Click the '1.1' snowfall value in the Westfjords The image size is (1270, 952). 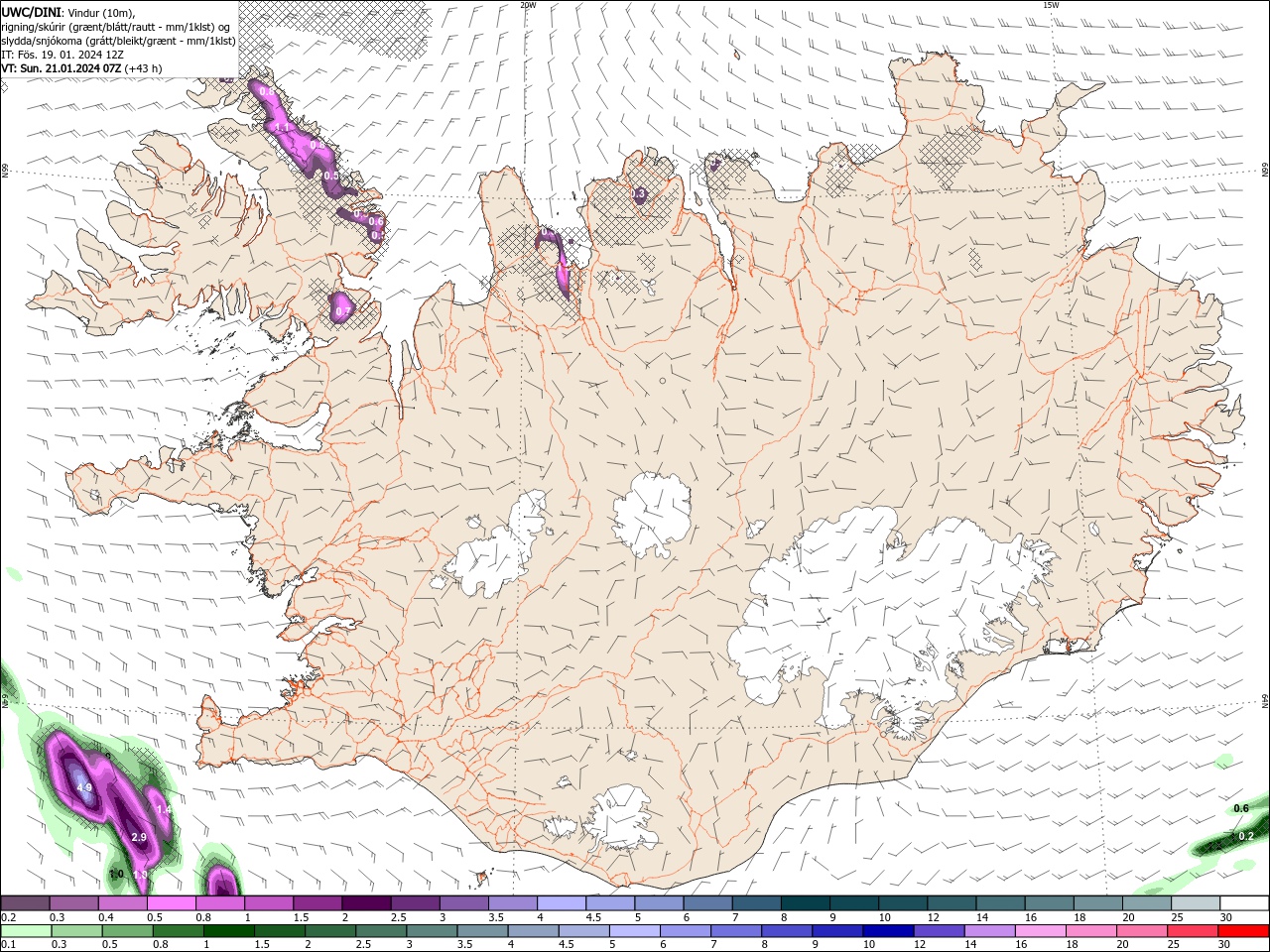click(282, 128)
